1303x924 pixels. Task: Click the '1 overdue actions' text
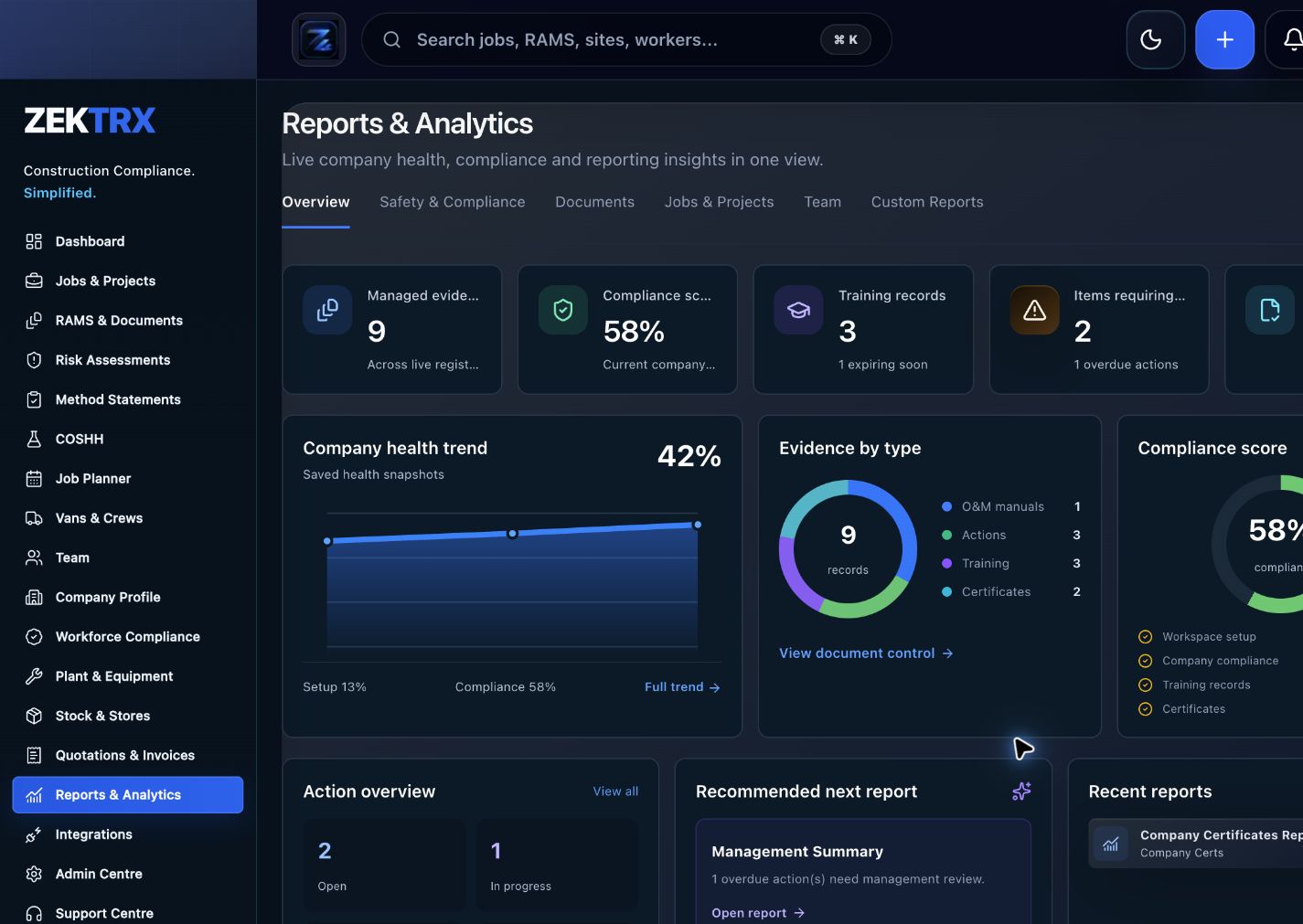click(x=1126, y=365)
